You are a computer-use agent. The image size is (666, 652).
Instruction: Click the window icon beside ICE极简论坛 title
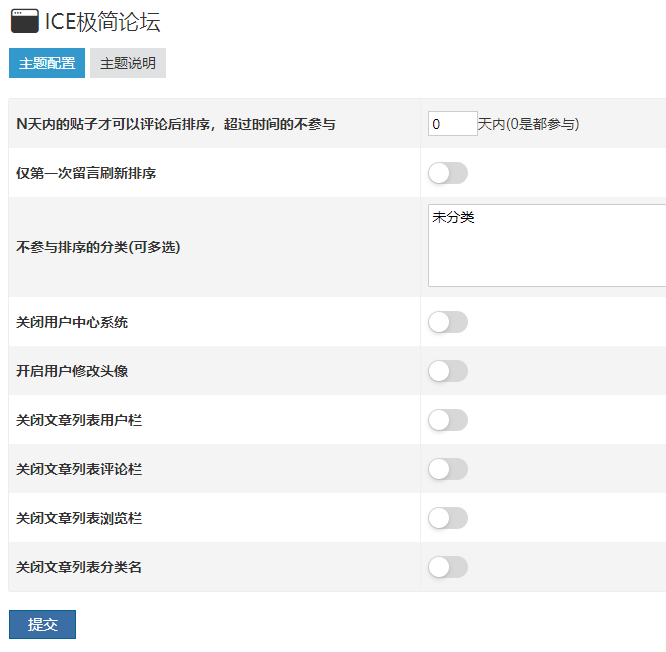coord(24,21)
